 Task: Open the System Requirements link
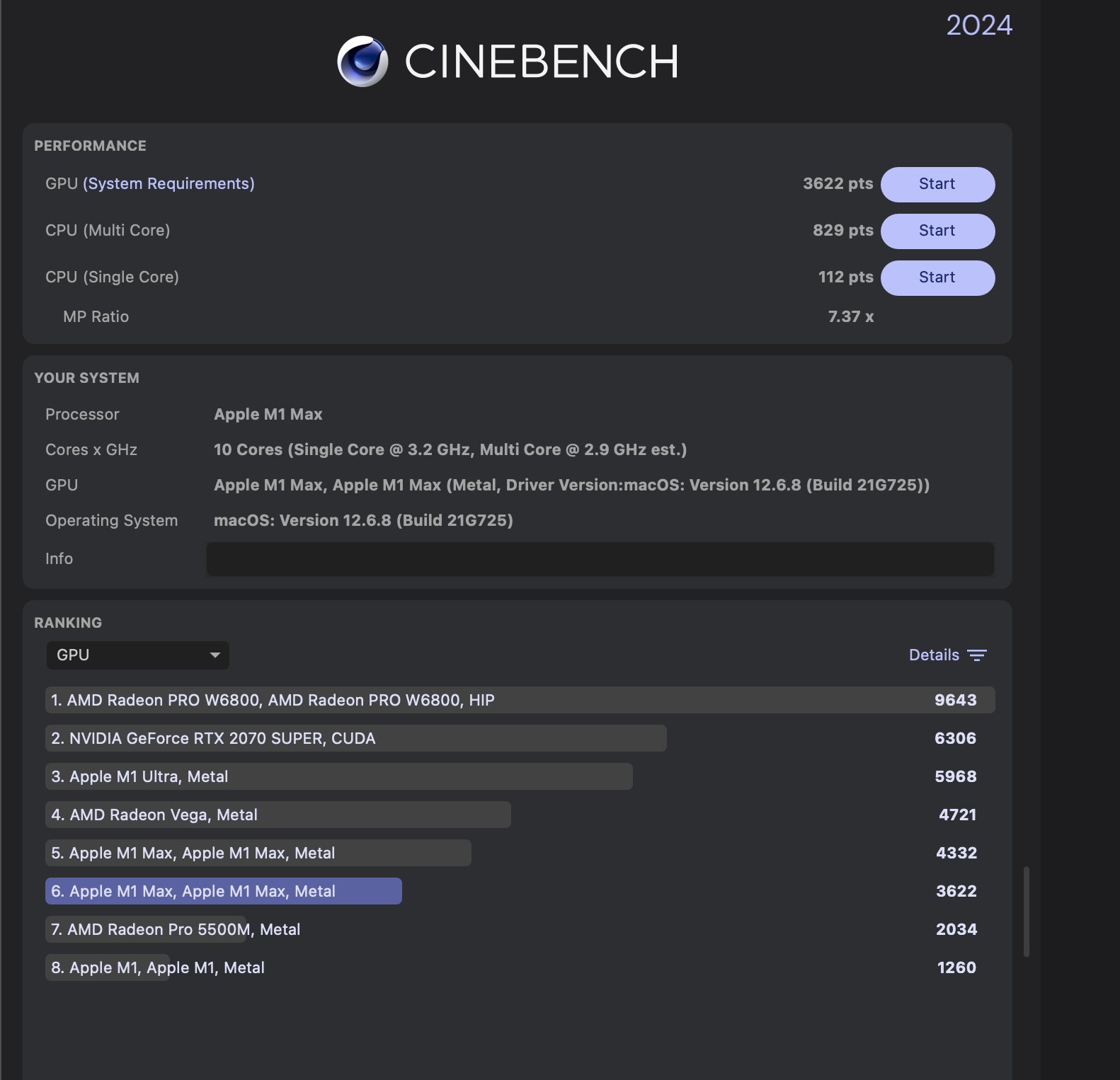168,184
